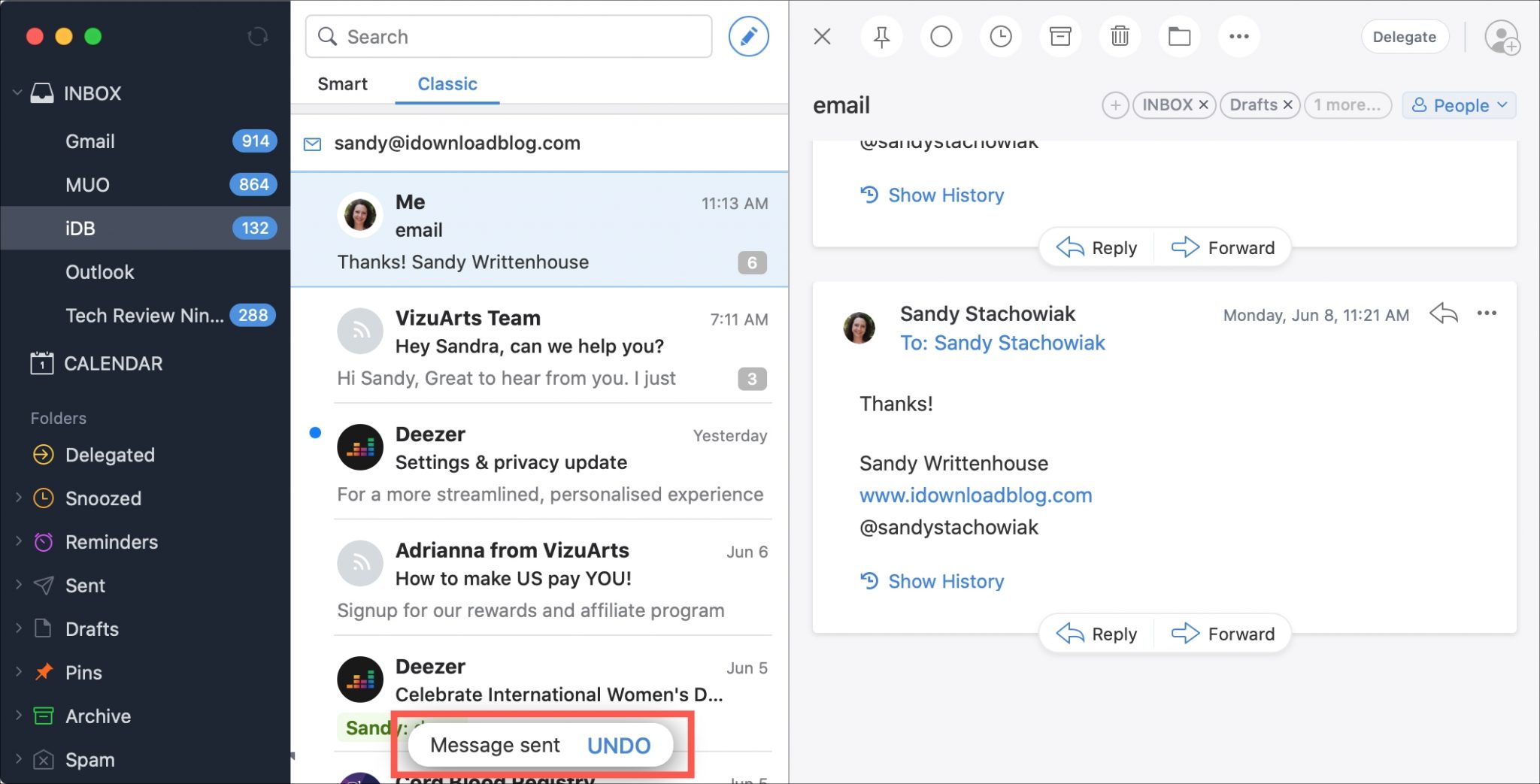Image resolution: width=1540 pixels, height=784 pixels.
Task: Reply with the arrow icon on Sandy's message
Action: [1442, 313]
